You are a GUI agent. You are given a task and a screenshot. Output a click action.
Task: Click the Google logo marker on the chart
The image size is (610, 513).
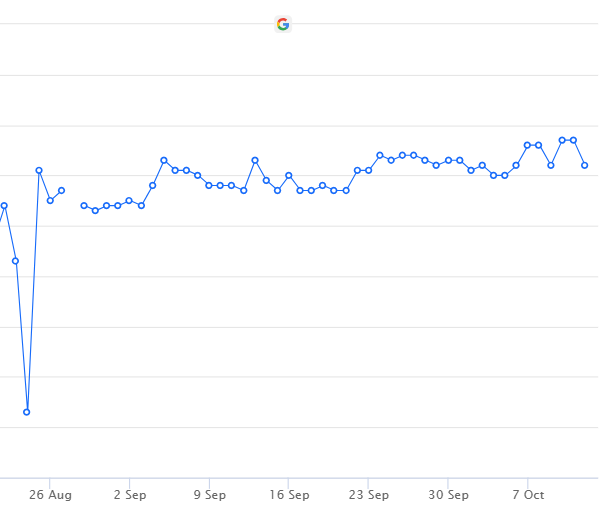click(283, 25)
